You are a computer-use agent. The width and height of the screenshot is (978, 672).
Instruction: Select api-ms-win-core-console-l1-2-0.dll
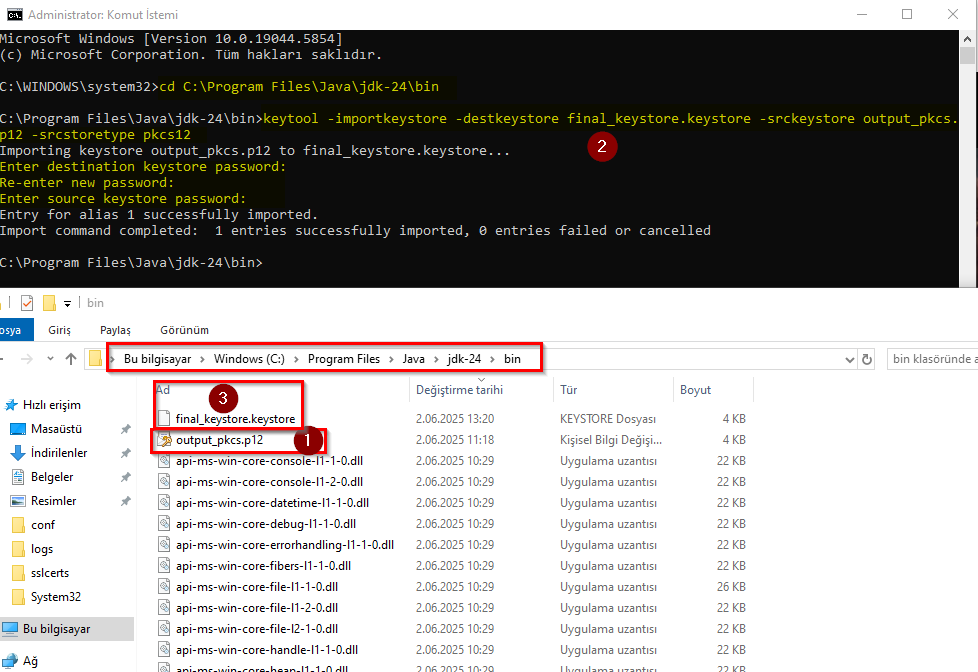coord(269,482)
